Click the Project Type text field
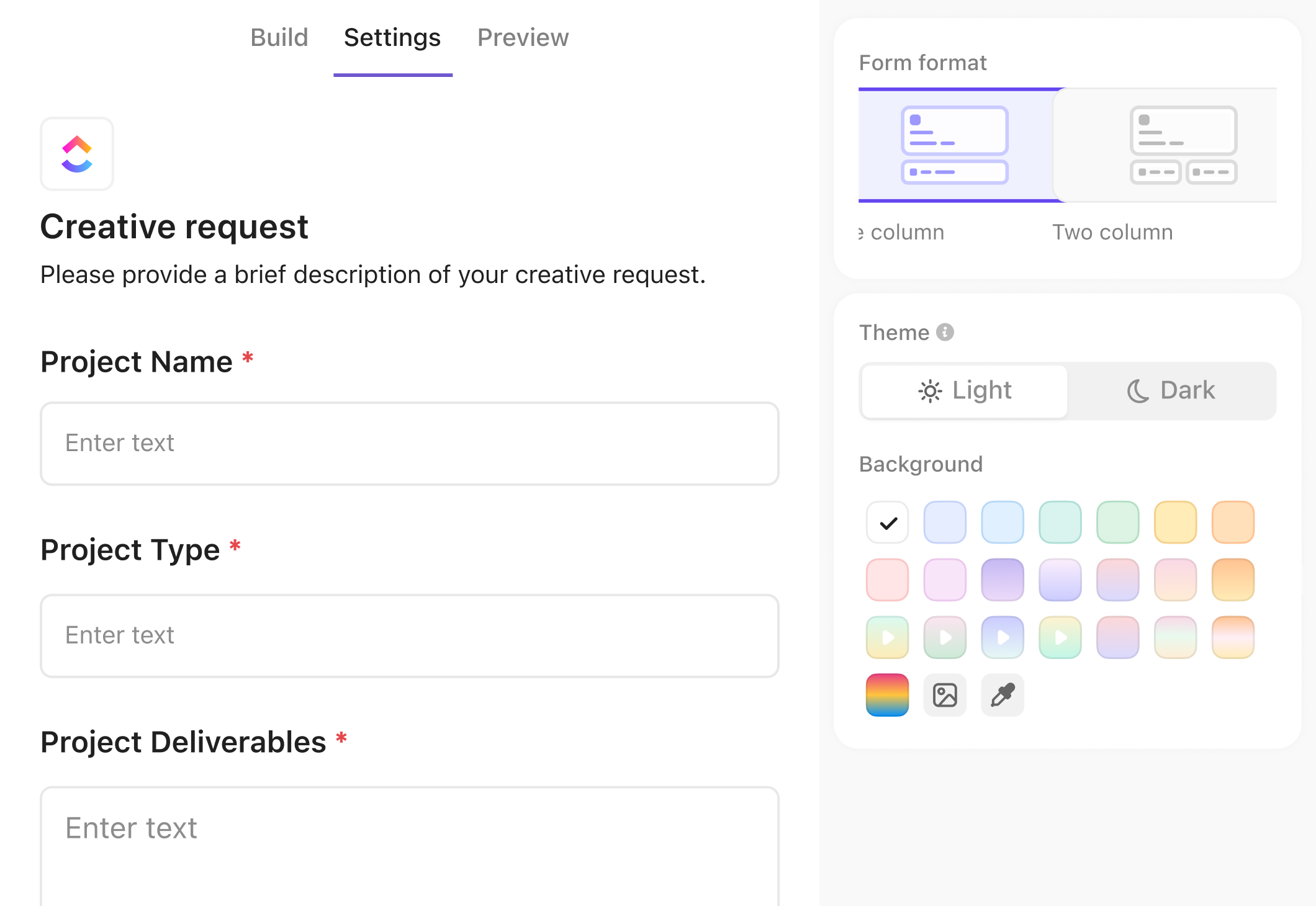The width and height of the screenshot is (1316, 906). coord(410,635)
